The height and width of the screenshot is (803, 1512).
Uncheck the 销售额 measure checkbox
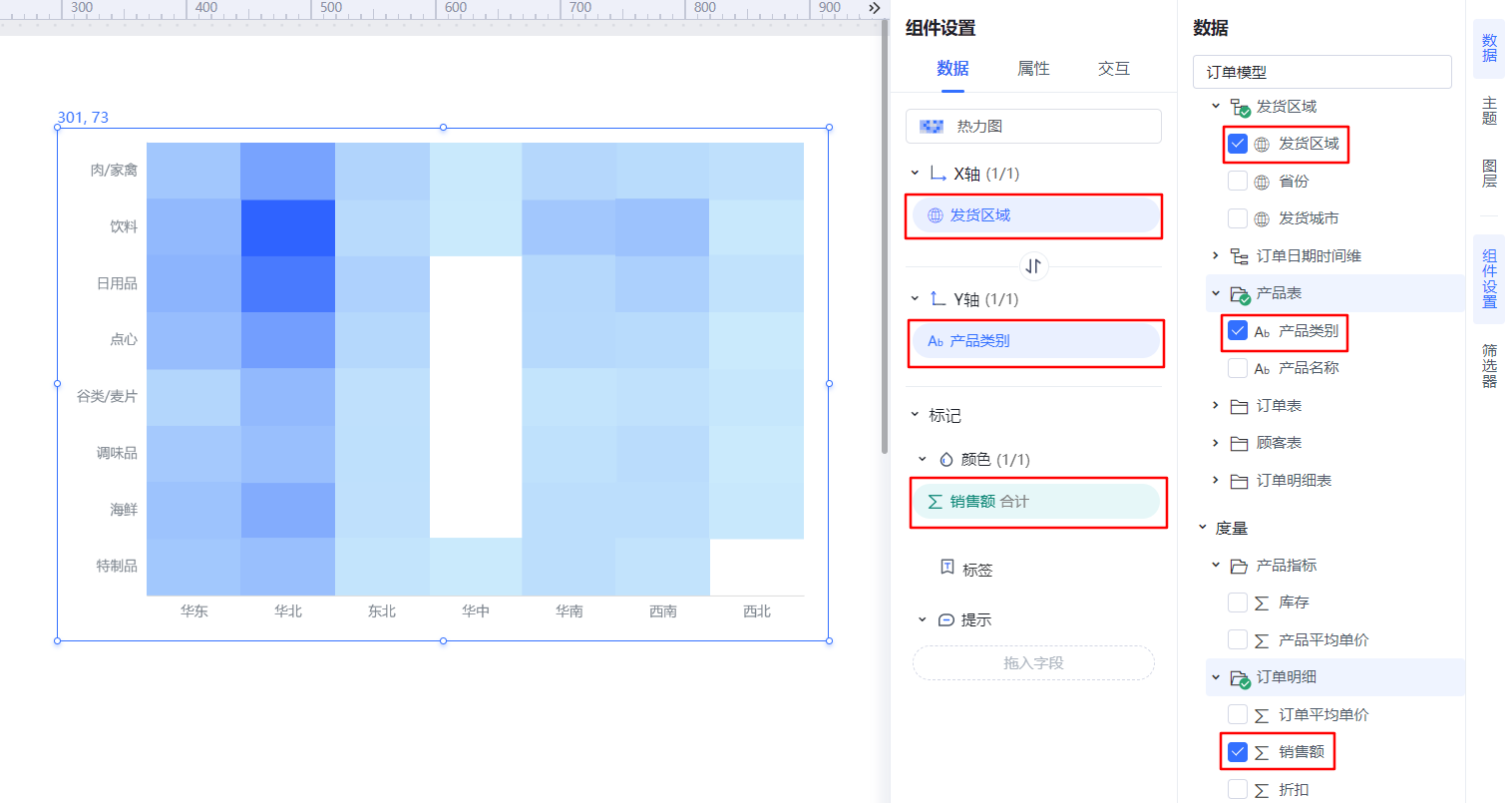tap(1238, 752)
